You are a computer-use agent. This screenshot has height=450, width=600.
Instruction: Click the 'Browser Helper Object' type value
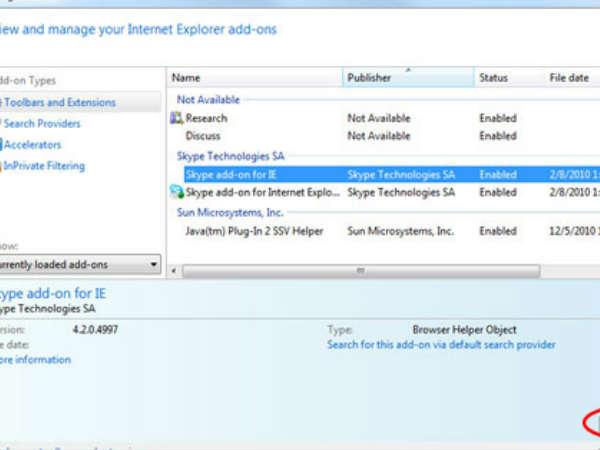tap(465, 329)
